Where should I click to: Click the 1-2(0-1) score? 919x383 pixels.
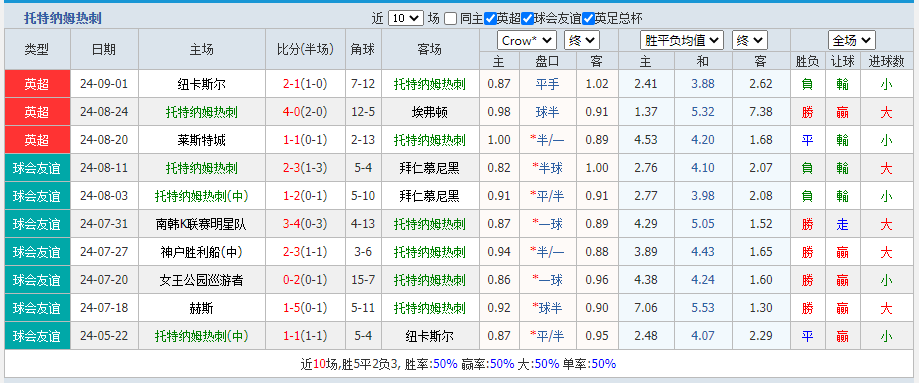tap(305, 196)
